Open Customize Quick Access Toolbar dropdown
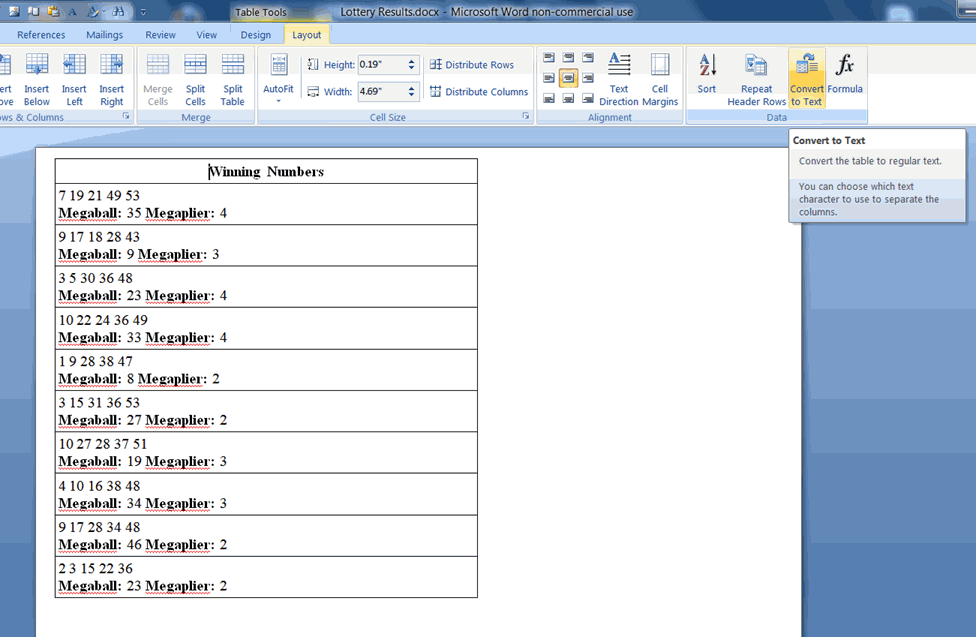Screen dimensions: 976x637 click(x=143, y=12)
